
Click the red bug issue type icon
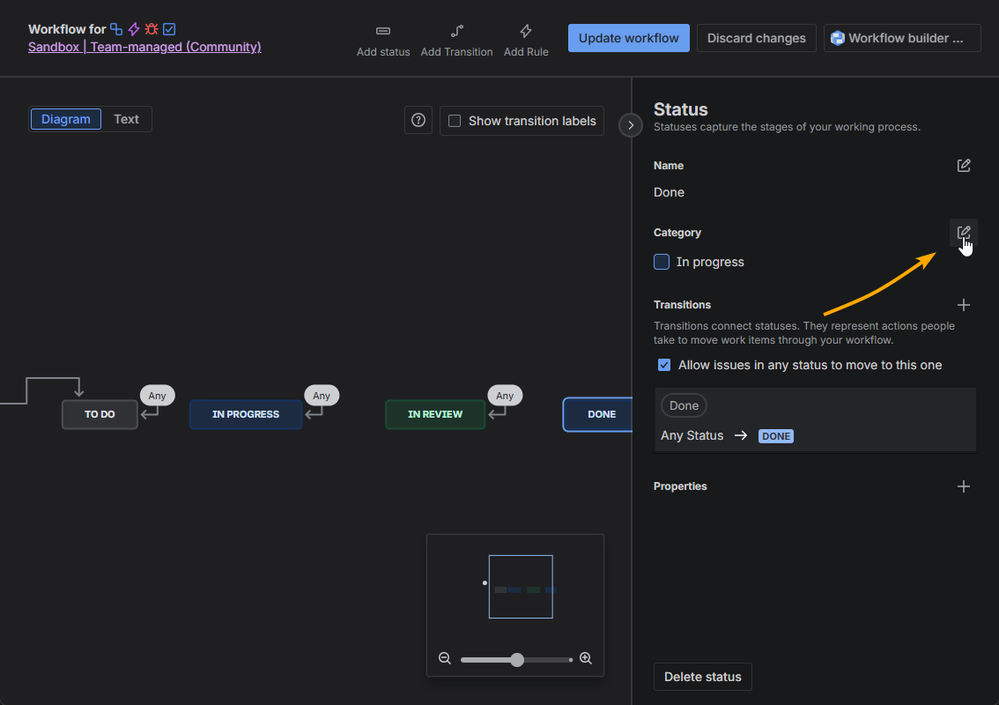151,29
